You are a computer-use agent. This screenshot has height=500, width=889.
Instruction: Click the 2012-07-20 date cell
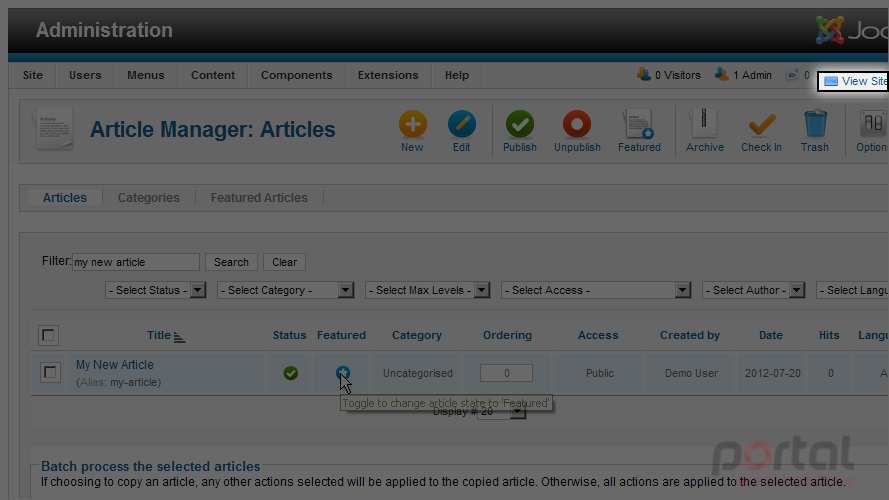[772, 373]
